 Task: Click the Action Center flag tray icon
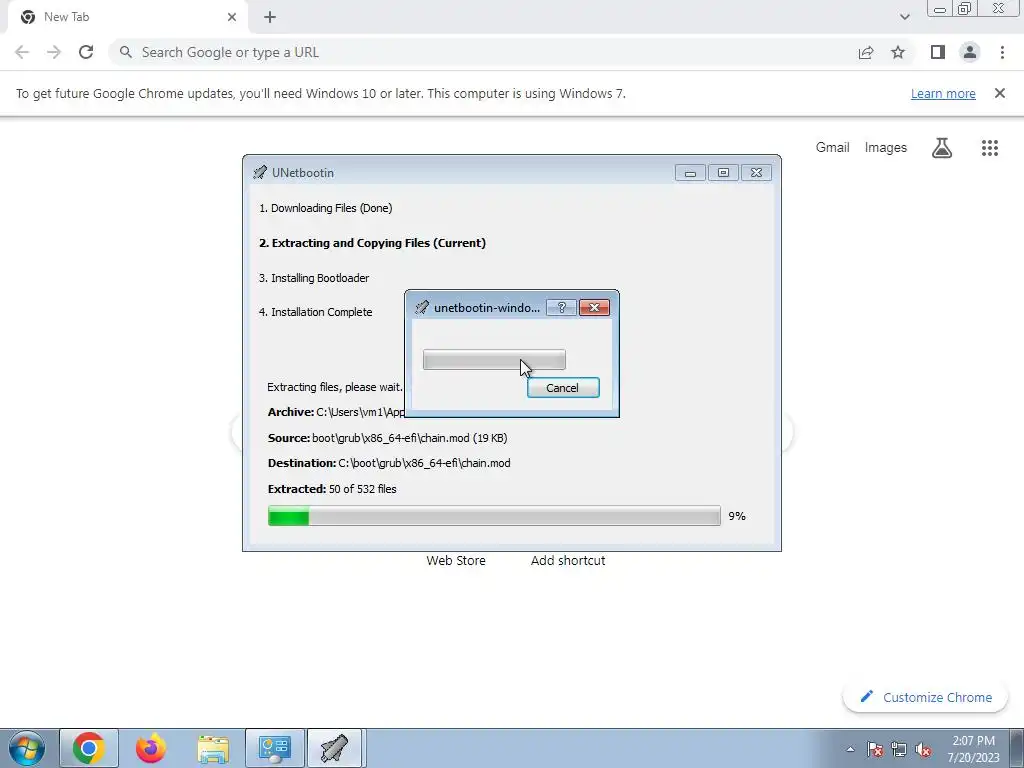875,749
